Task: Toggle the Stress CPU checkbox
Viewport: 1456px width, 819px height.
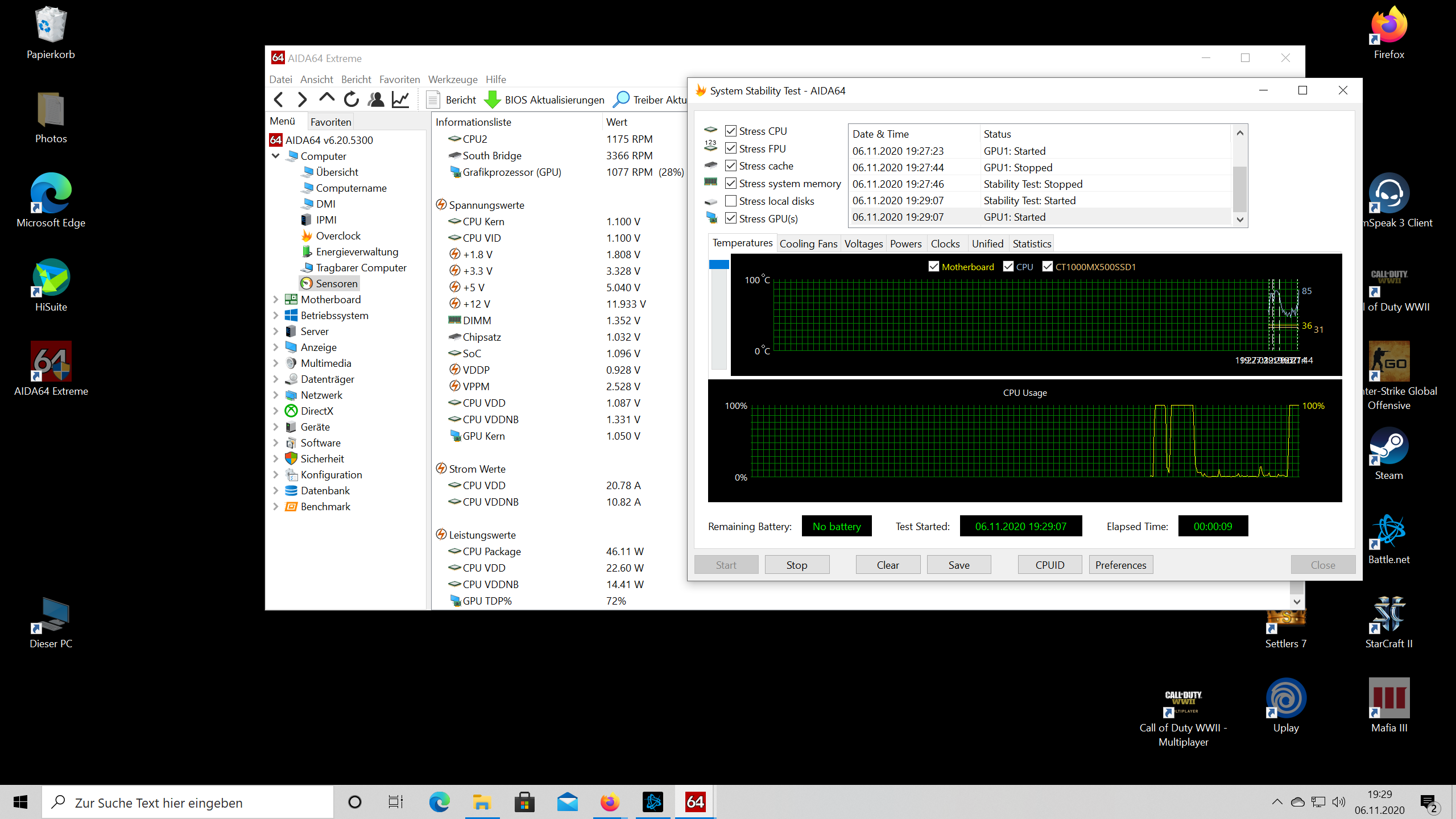Action: click(731, 131)
